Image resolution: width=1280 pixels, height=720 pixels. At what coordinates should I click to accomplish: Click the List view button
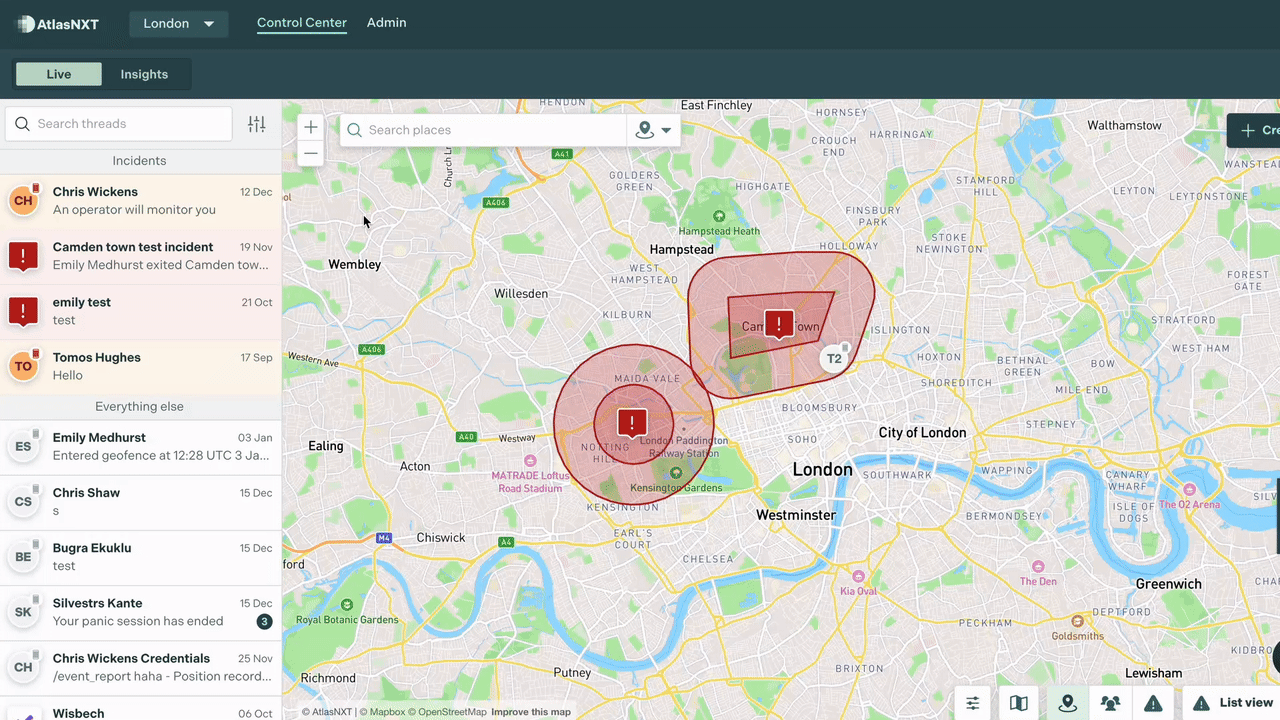pyautogui.click(x=1233, y=703)
